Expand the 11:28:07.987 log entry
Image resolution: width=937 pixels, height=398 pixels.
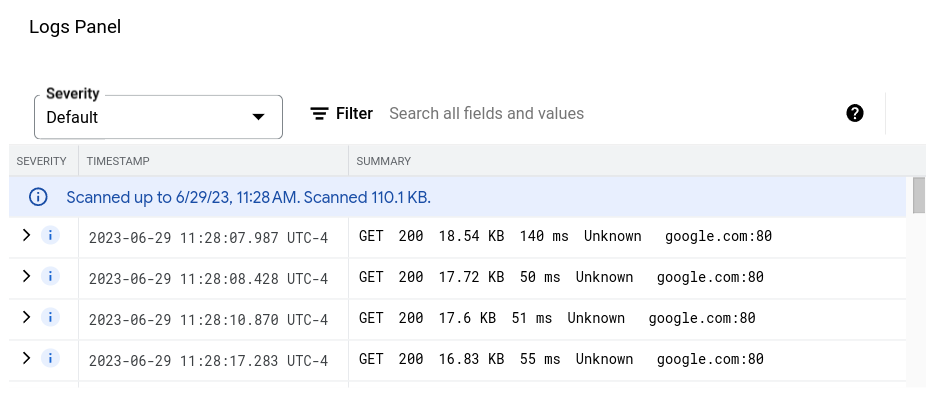pos(26,235)
